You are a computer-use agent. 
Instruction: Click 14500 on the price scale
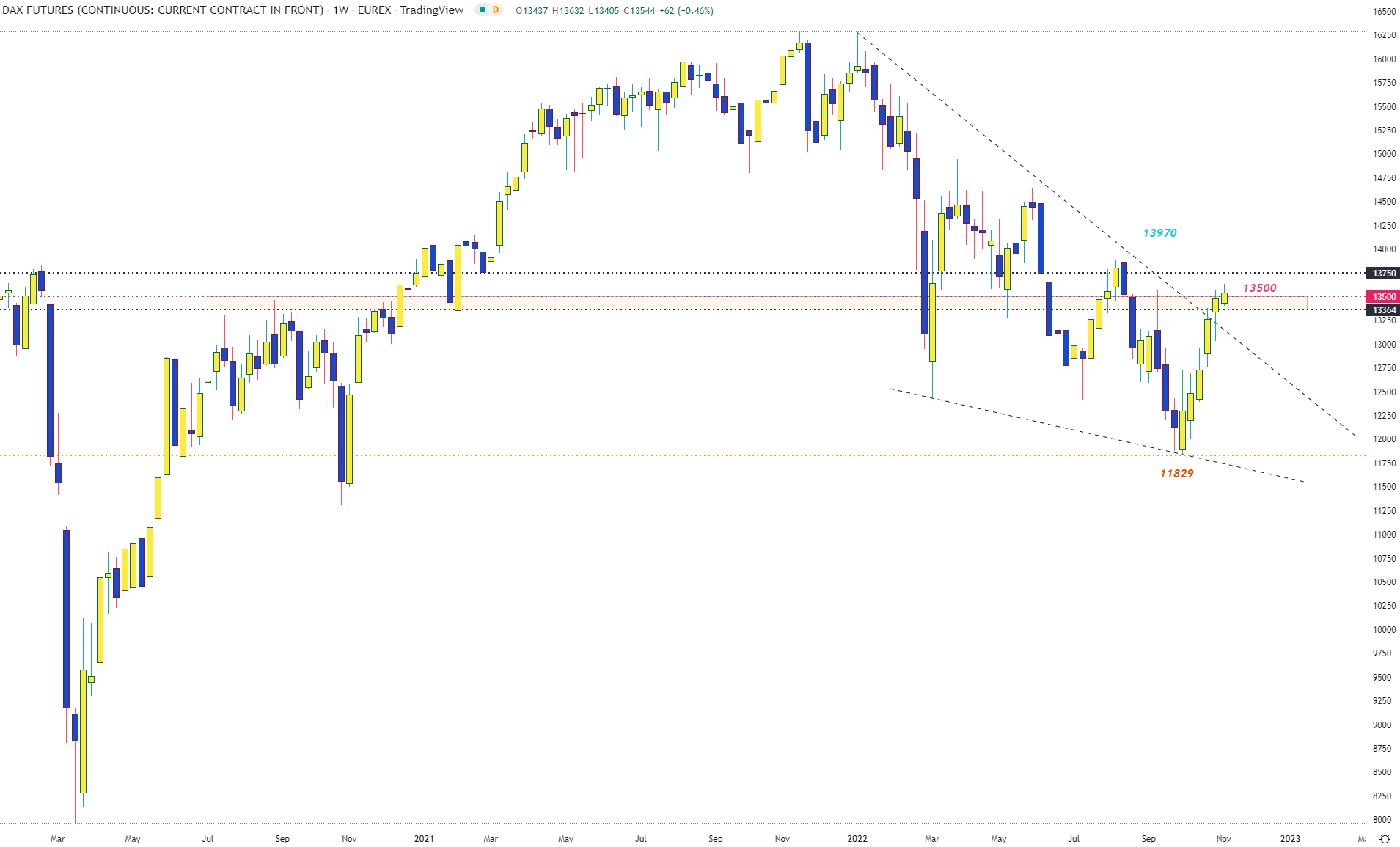[x=1385, y=202]
